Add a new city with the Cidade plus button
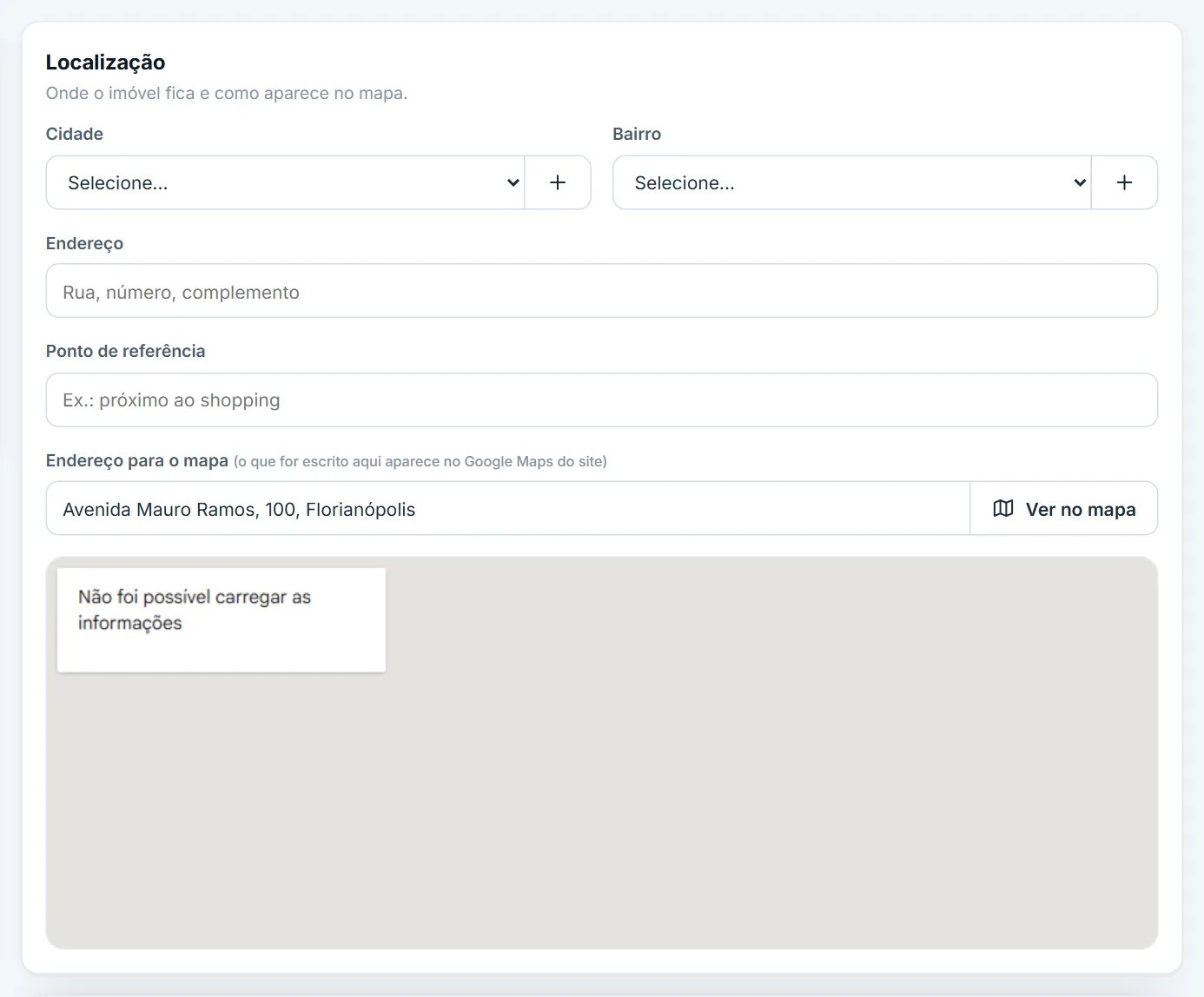This screenshot has height=997, width=1204. (x=558, y=182)
